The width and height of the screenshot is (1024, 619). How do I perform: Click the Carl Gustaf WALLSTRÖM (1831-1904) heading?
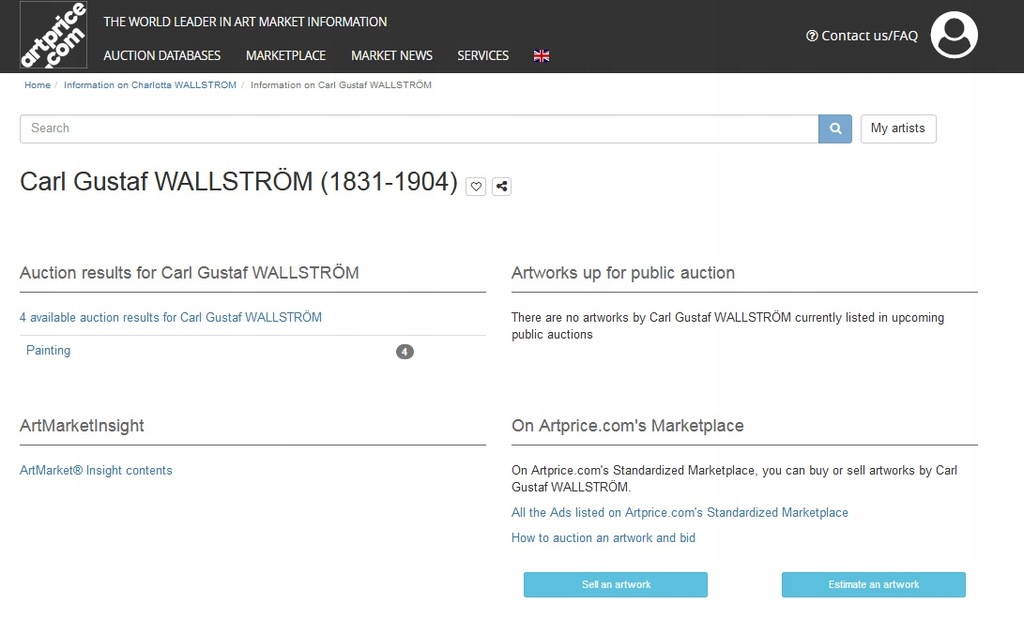tap(238, 182)
